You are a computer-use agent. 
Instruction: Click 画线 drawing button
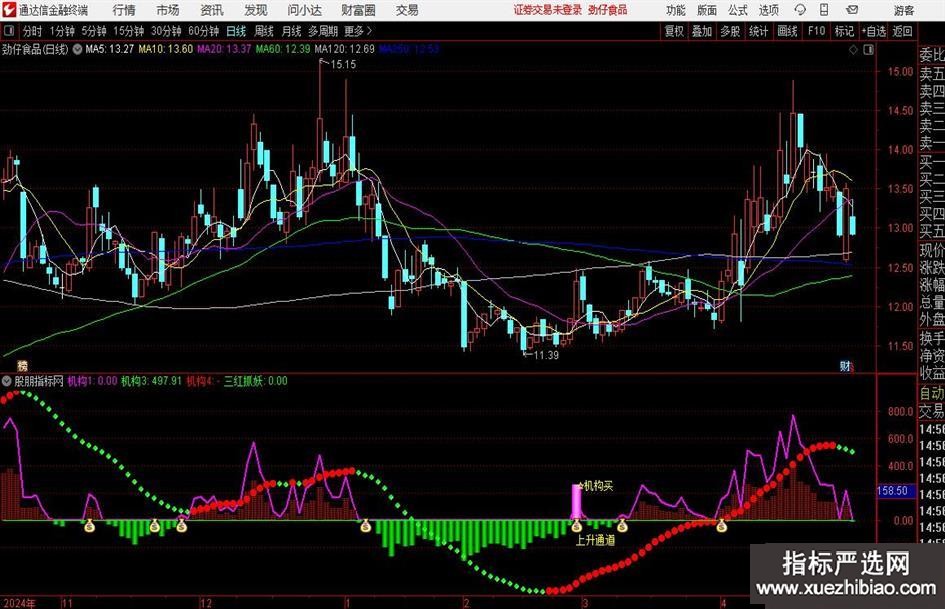[x=787, y=31]
